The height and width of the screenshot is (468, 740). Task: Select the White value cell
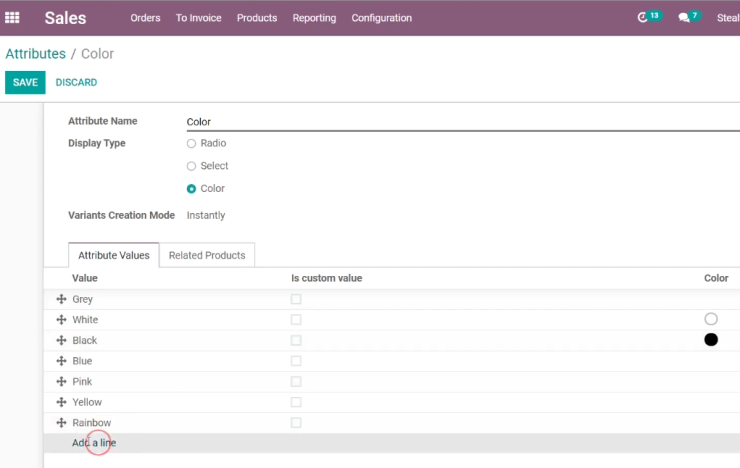(x=85, y=320)
